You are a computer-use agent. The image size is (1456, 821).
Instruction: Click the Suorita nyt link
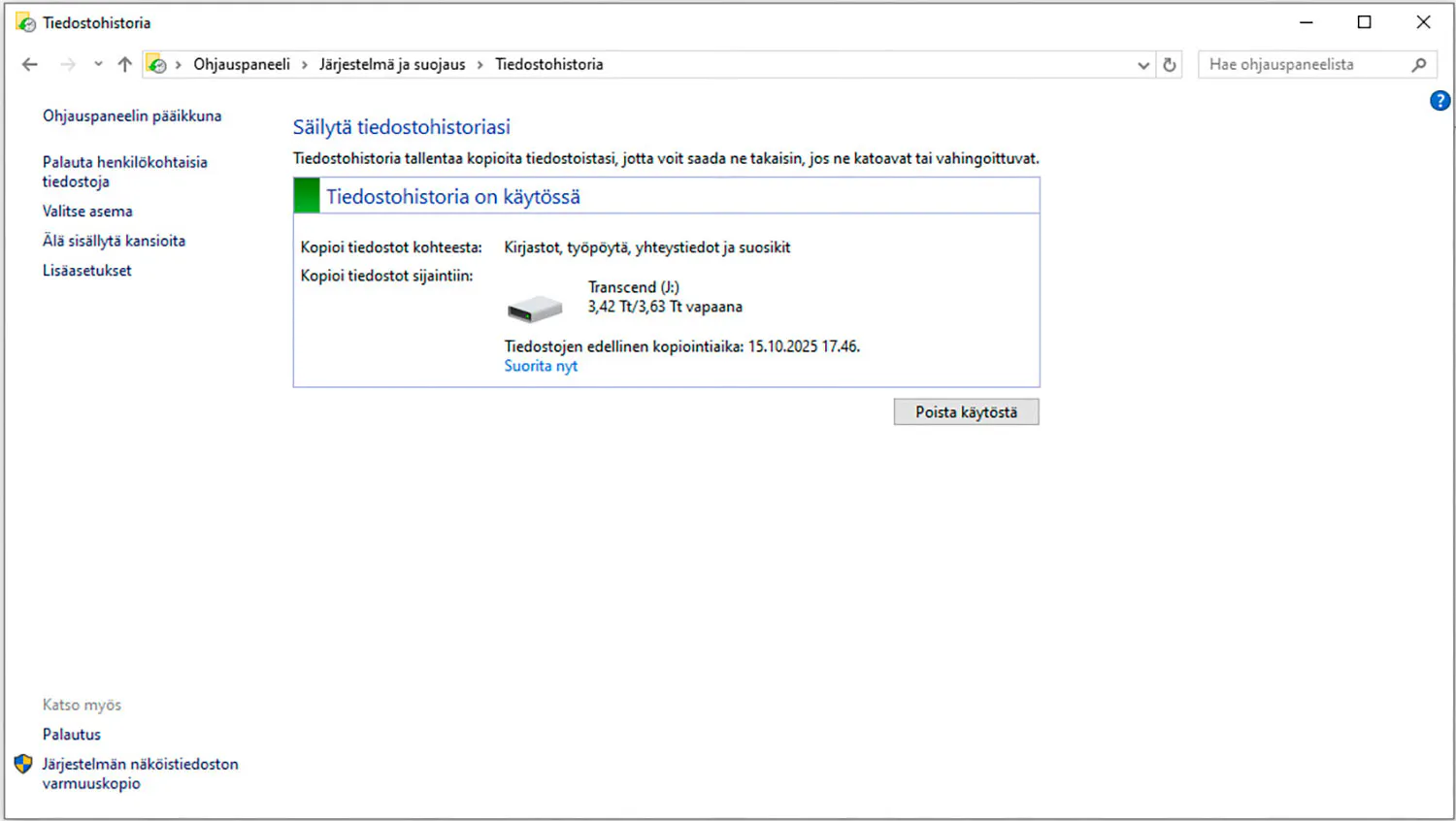(541, 366)
